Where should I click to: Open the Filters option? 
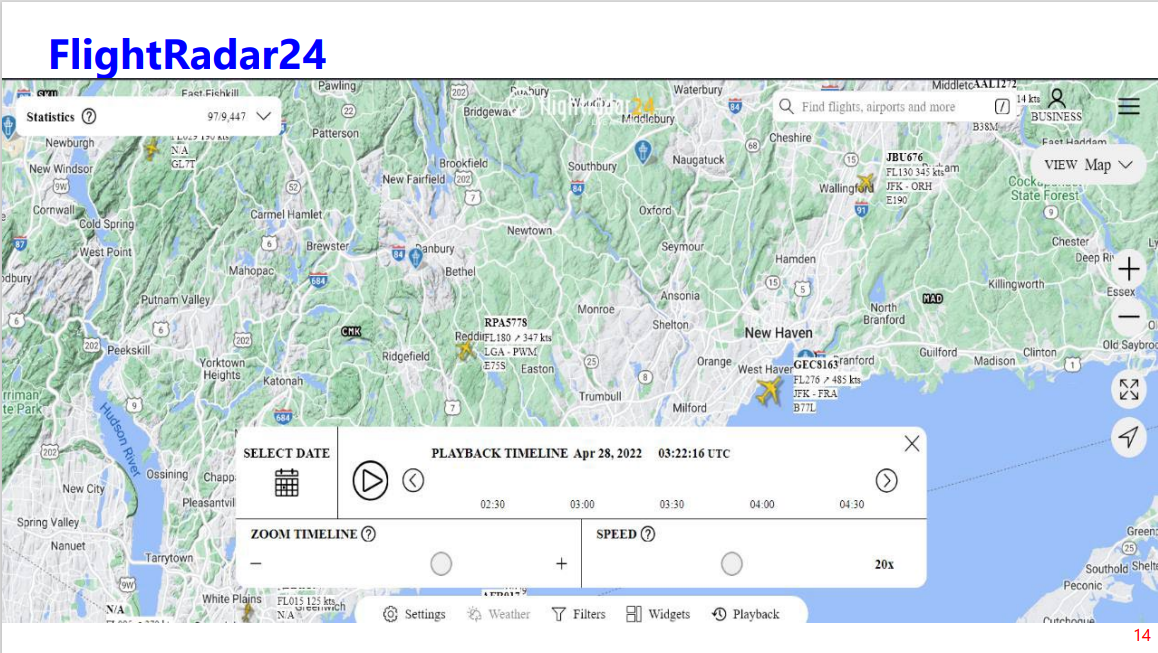[x=579, y=614]
